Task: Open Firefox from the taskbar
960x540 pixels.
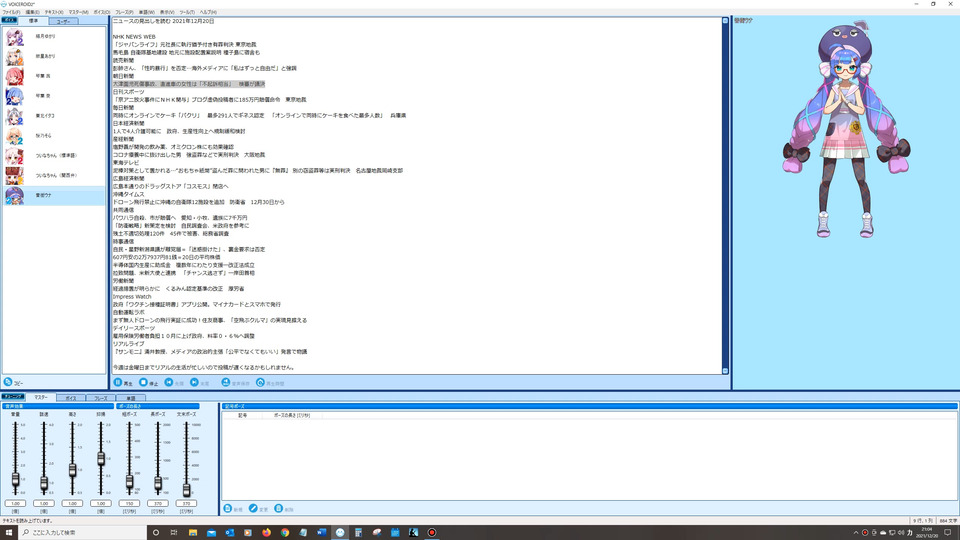Action: (x=266, y=533)
